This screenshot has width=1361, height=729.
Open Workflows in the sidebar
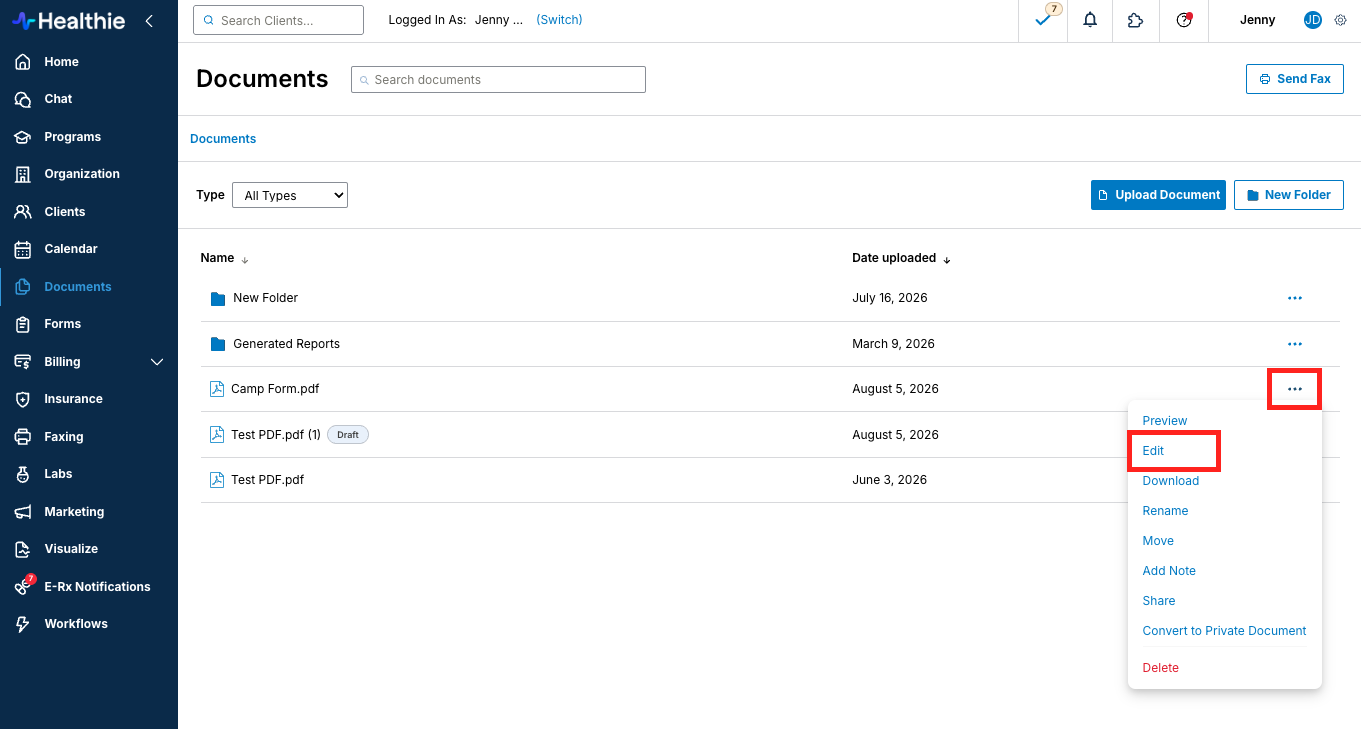[75, 624]
